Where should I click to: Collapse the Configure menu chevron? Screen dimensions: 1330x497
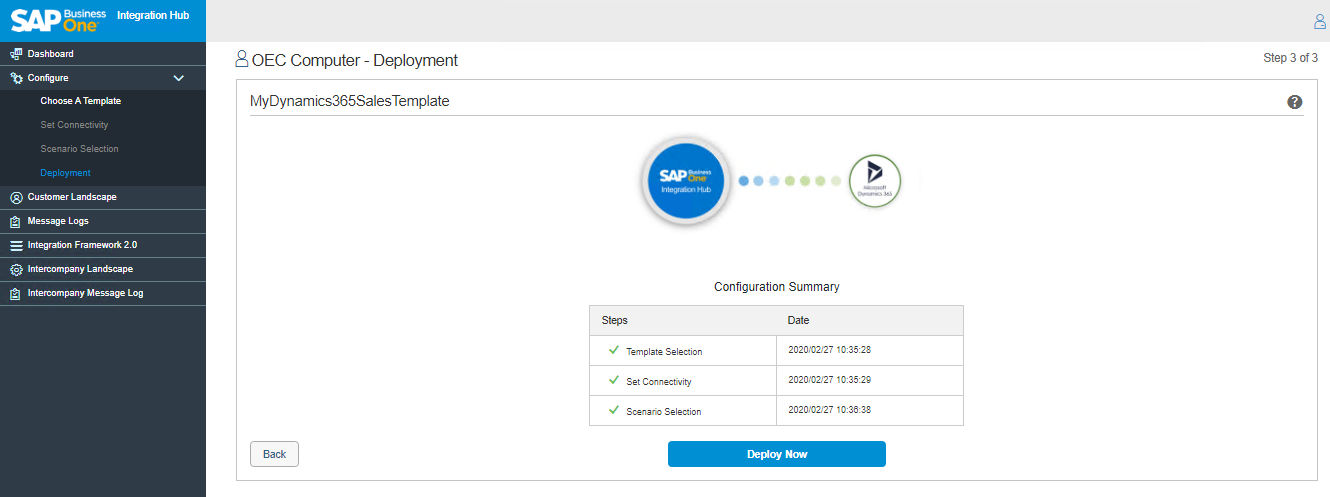coord(179,78)
